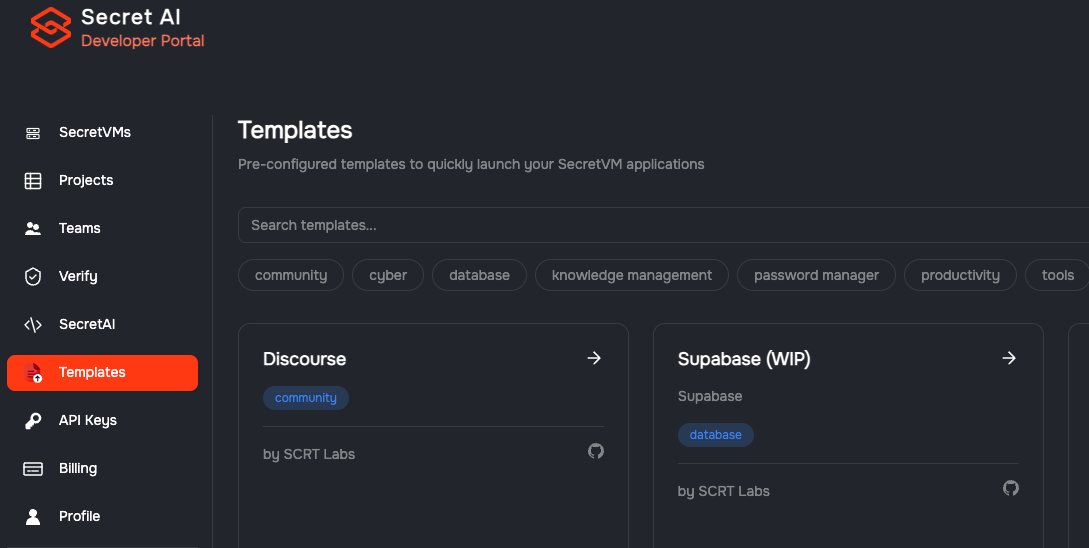Open the Verify page
The image size is (1089, 548).
103,276
